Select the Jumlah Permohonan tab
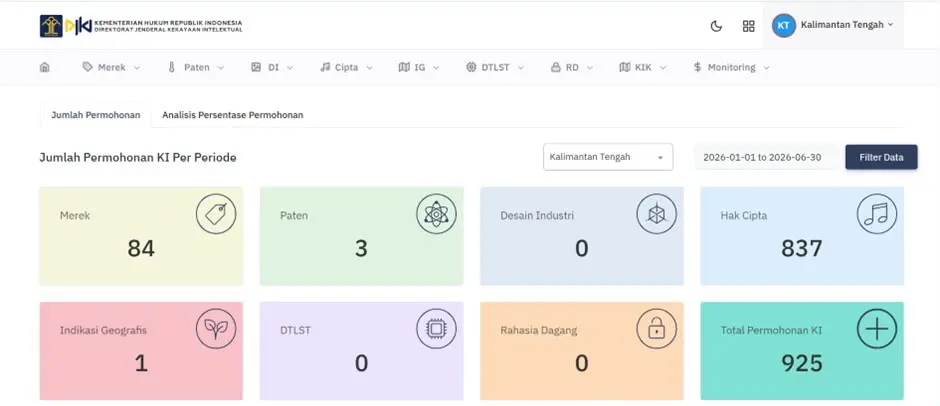940x406 pixels. (96, 115)
